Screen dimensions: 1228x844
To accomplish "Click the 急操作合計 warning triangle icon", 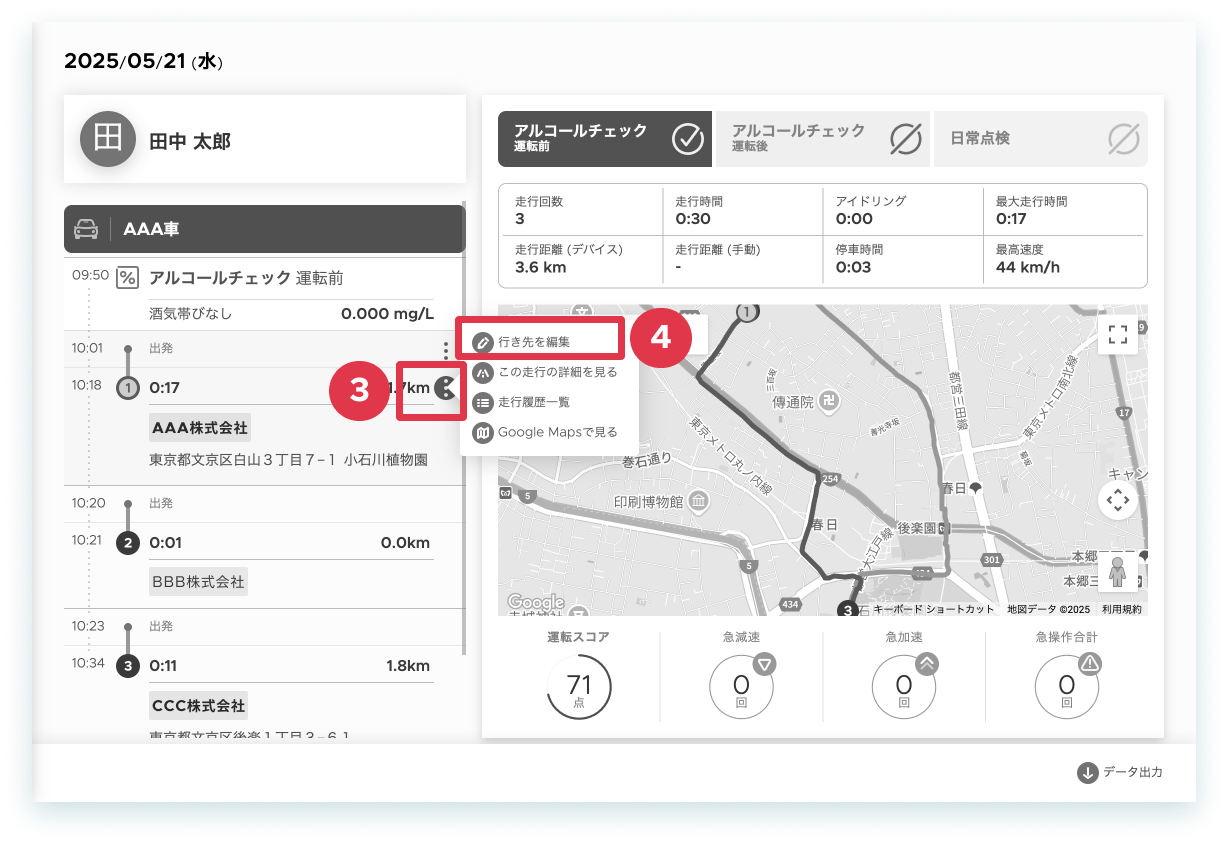I will [x=1090, y=663].
